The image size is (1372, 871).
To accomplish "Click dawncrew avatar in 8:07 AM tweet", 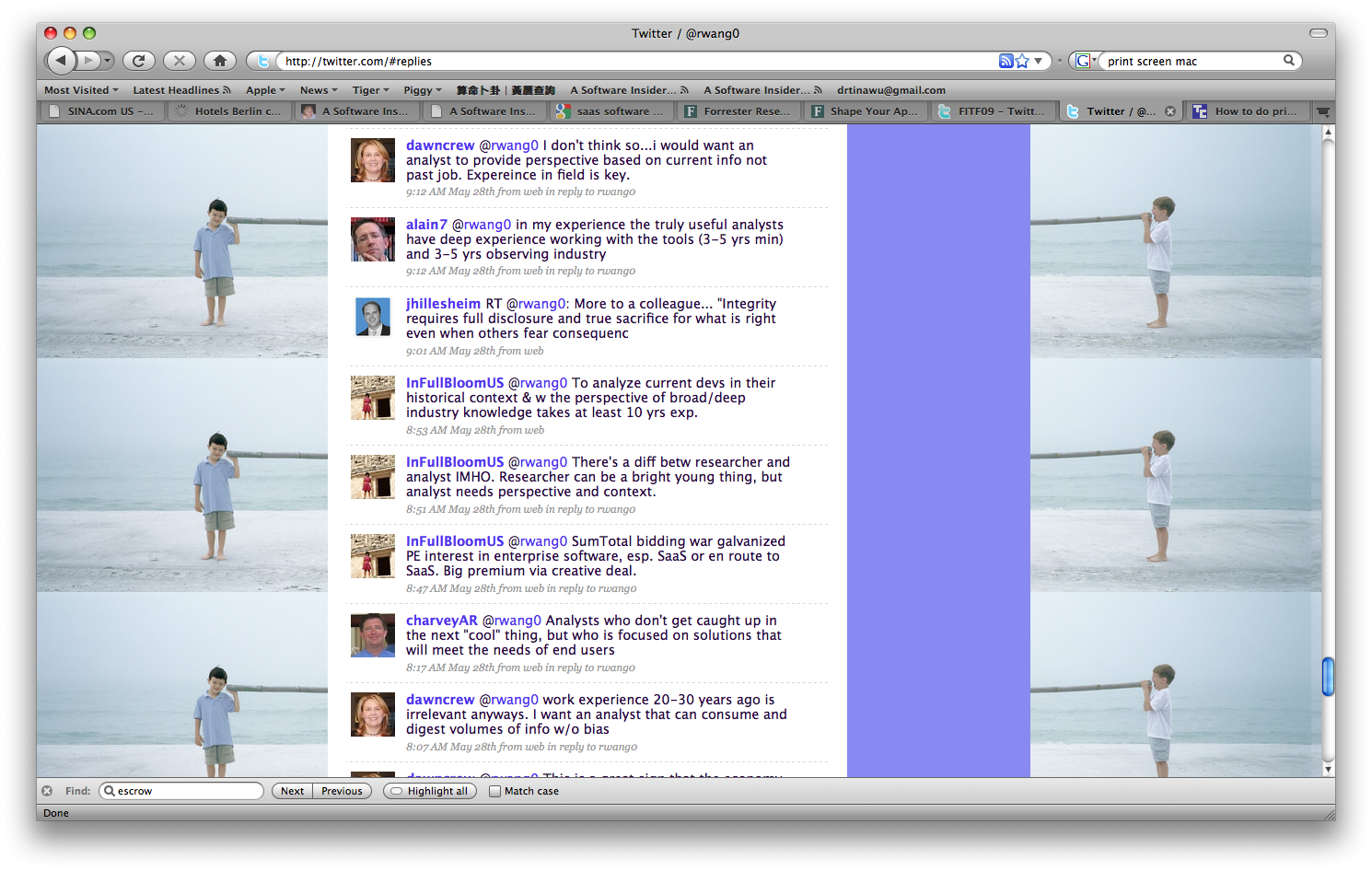I will tap(373, 714).
